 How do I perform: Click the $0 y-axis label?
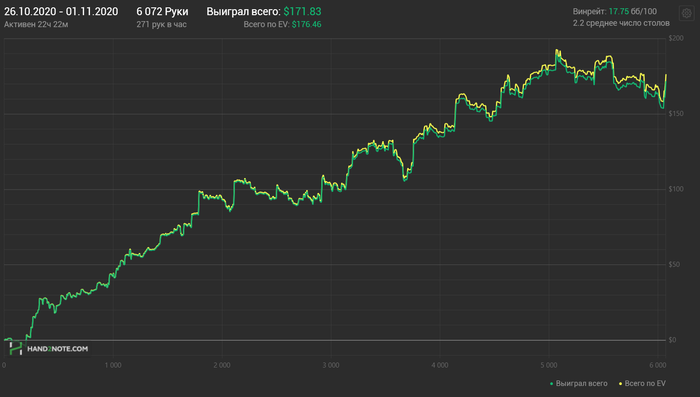coord(673,340)
